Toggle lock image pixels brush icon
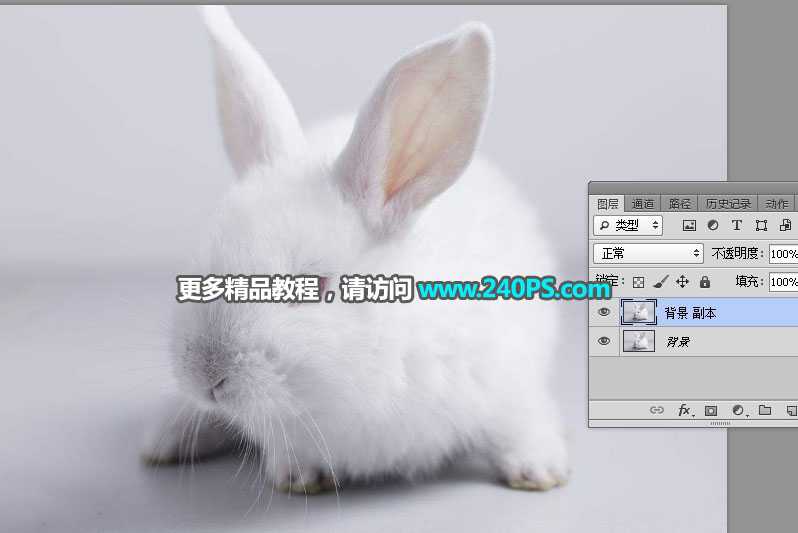798x533 pixels. coord(661,282)
